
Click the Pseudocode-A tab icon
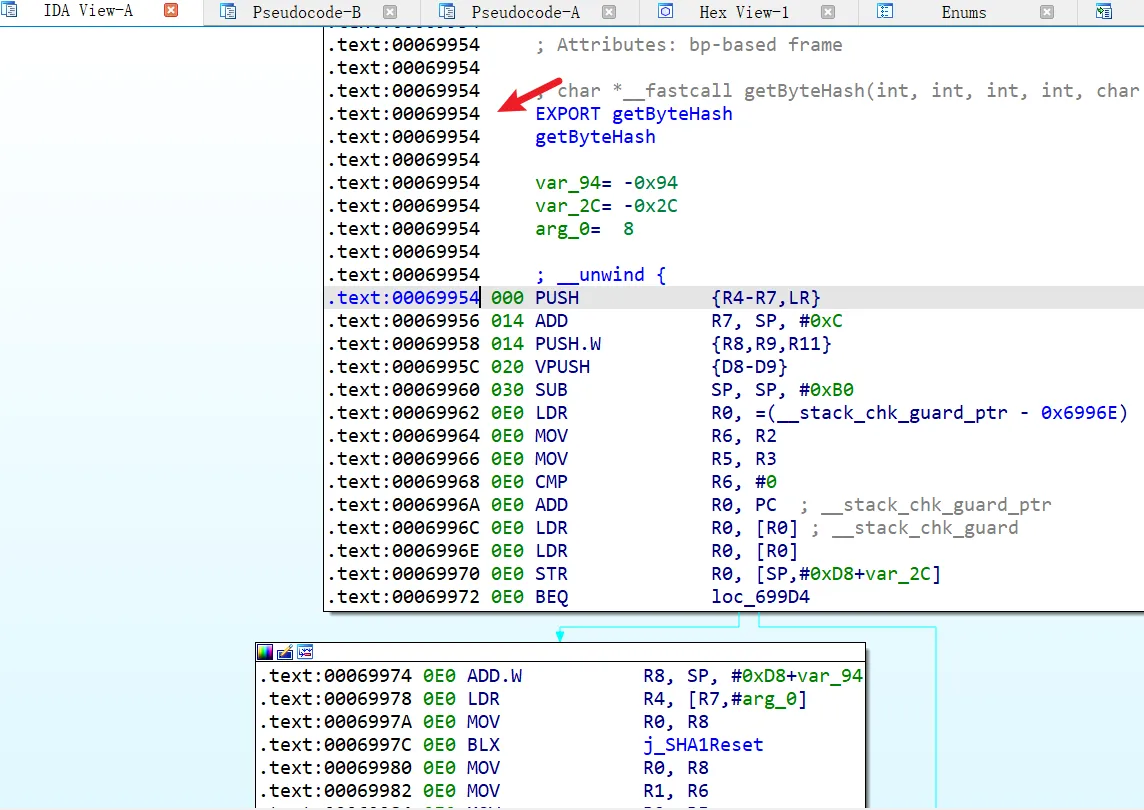(447, 12)
